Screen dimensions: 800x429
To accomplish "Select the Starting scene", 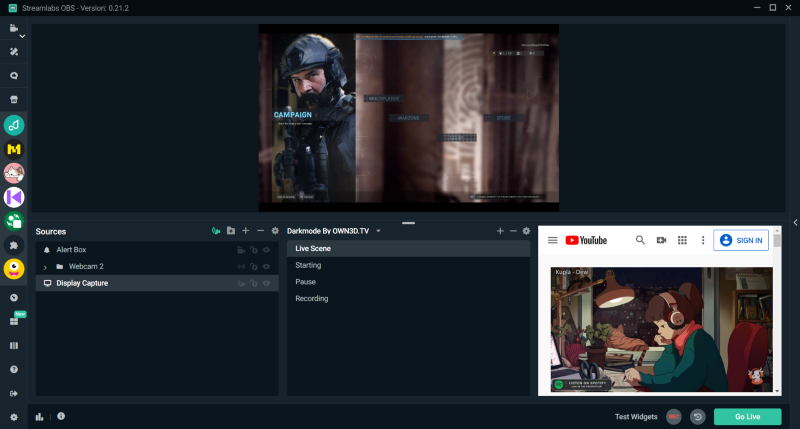I will point(408,265).
